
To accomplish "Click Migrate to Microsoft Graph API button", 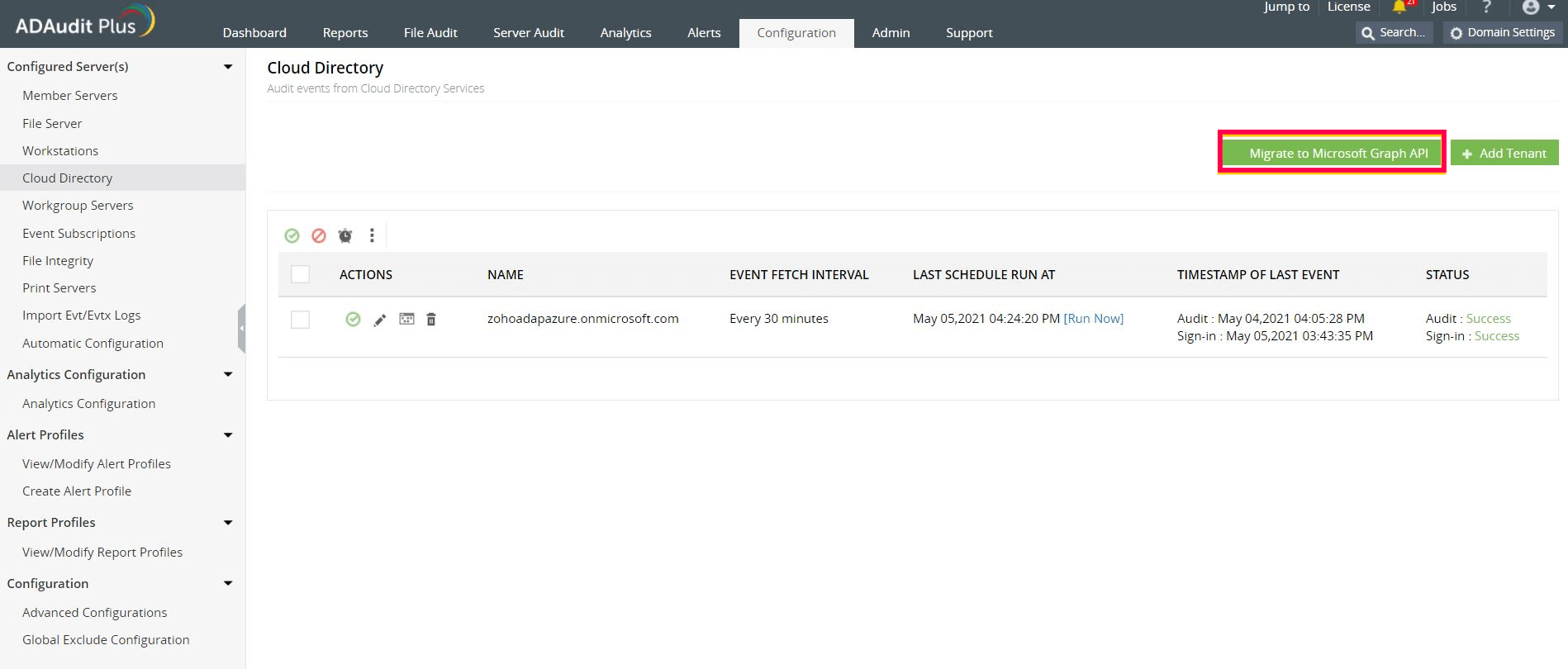I will point(1332,153).
